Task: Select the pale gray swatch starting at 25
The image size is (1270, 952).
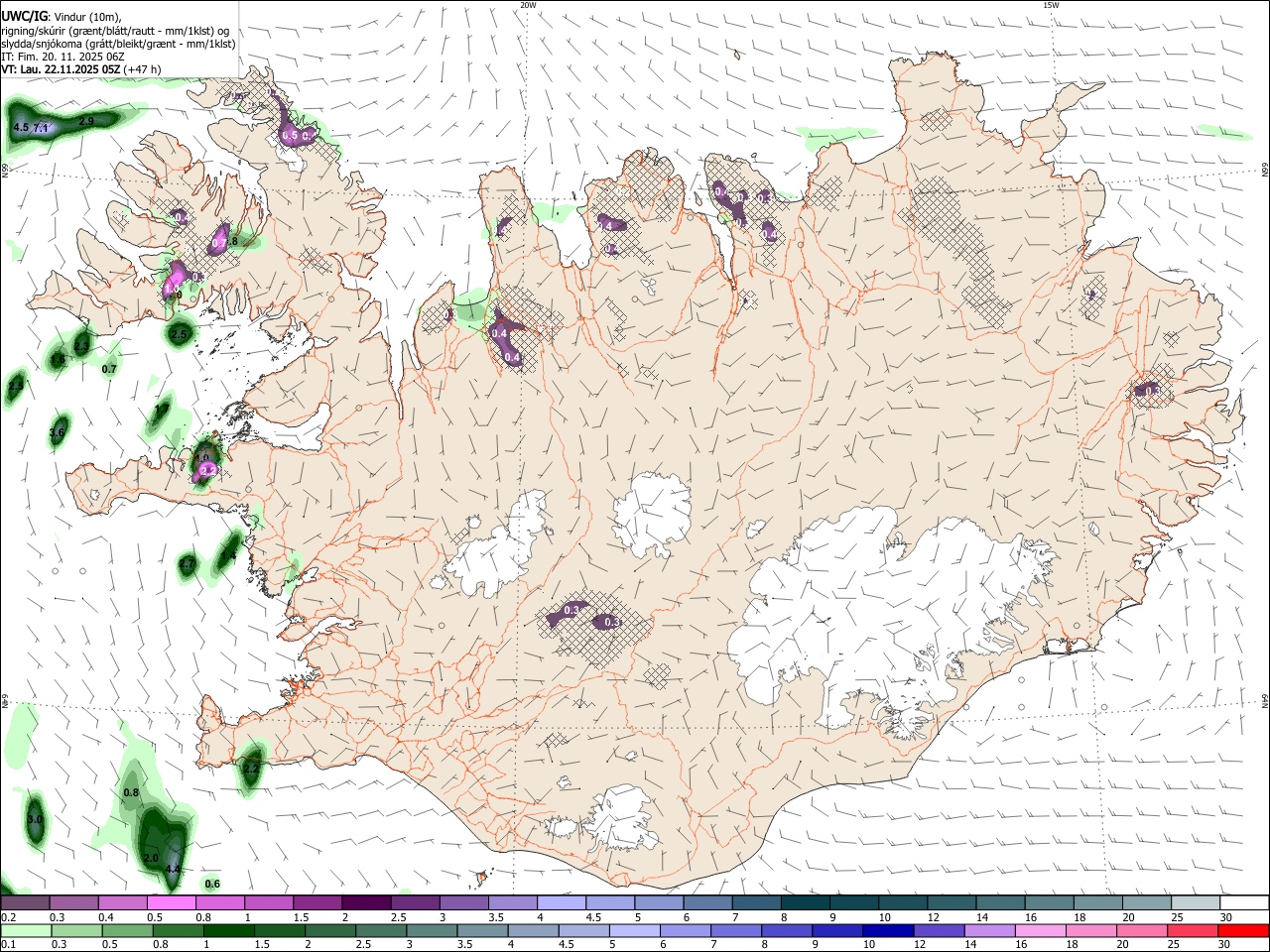Action: click(x=1195, y=902)
